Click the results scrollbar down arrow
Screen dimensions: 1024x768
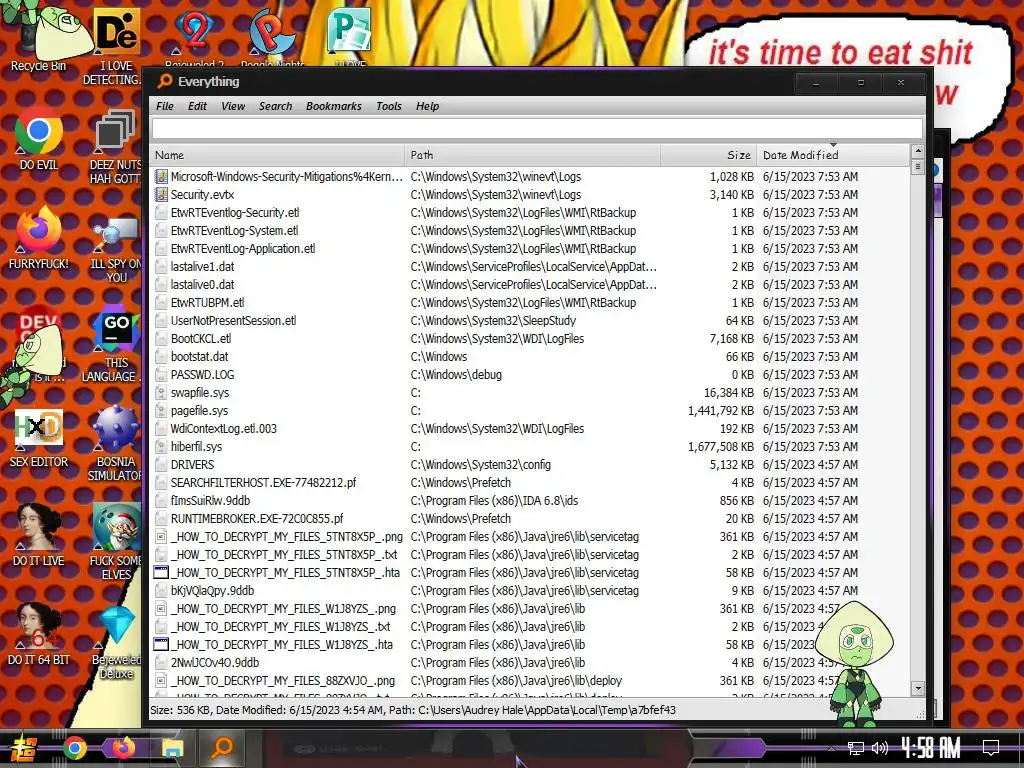click(918, 688)
